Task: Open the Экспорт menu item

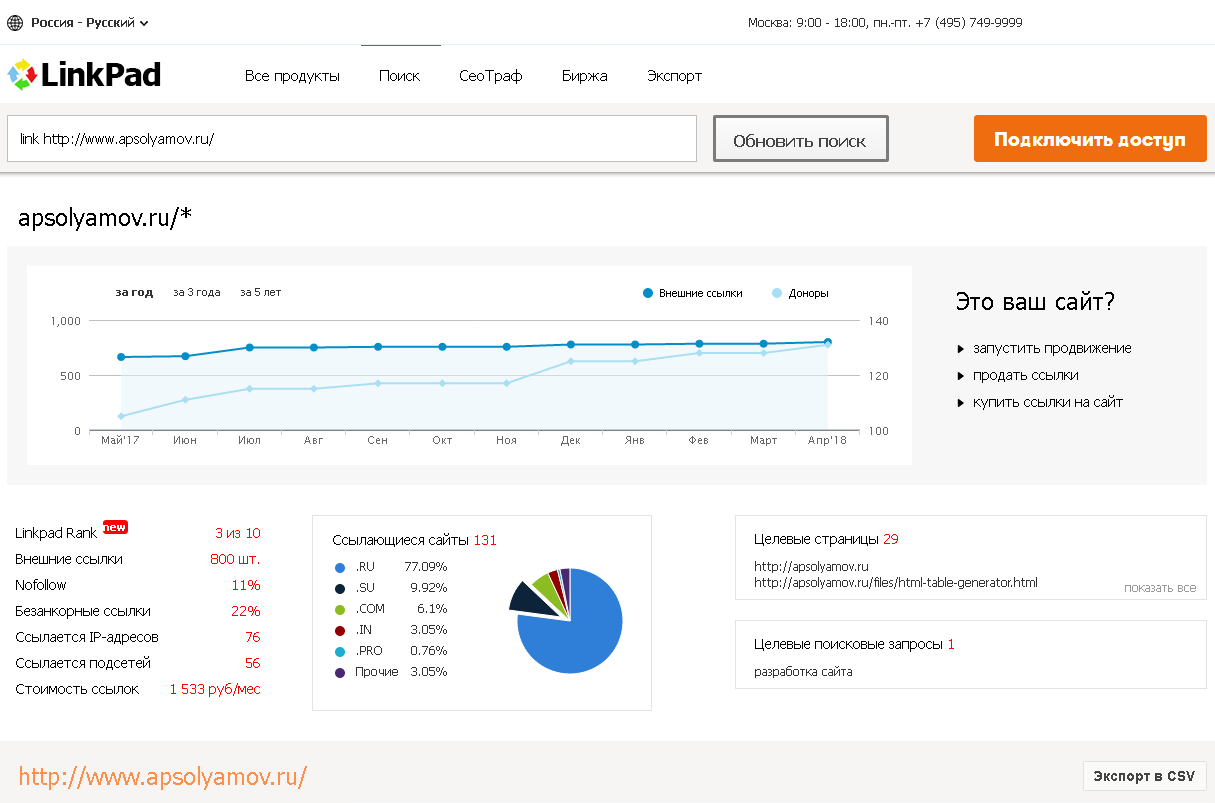Action: pos(674,76)
